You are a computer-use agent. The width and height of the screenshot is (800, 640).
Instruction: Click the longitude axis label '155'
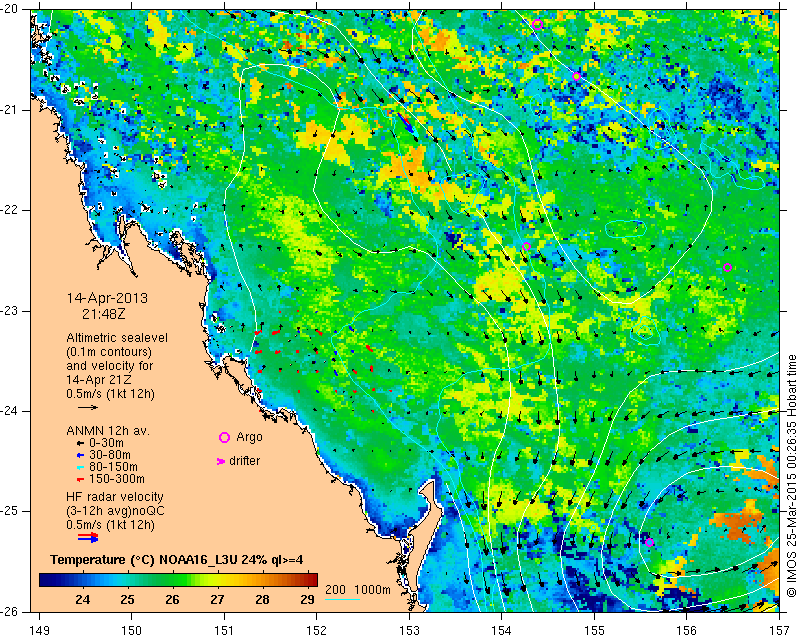594,631
